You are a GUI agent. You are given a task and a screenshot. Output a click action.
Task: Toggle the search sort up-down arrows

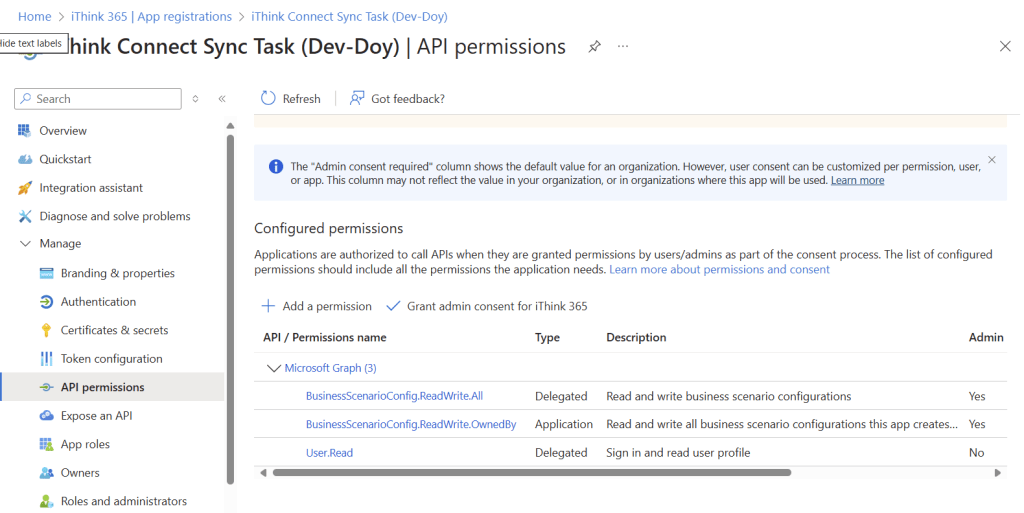pos(196,99)
